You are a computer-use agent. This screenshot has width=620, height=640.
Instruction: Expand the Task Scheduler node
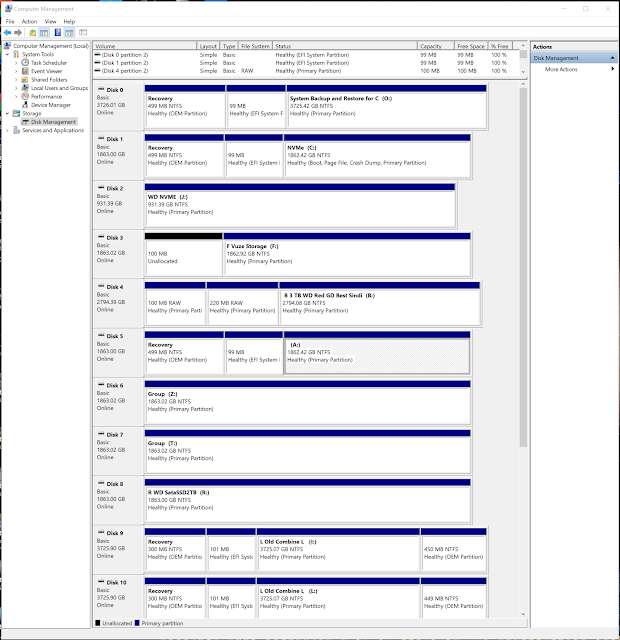pos(16,63)
